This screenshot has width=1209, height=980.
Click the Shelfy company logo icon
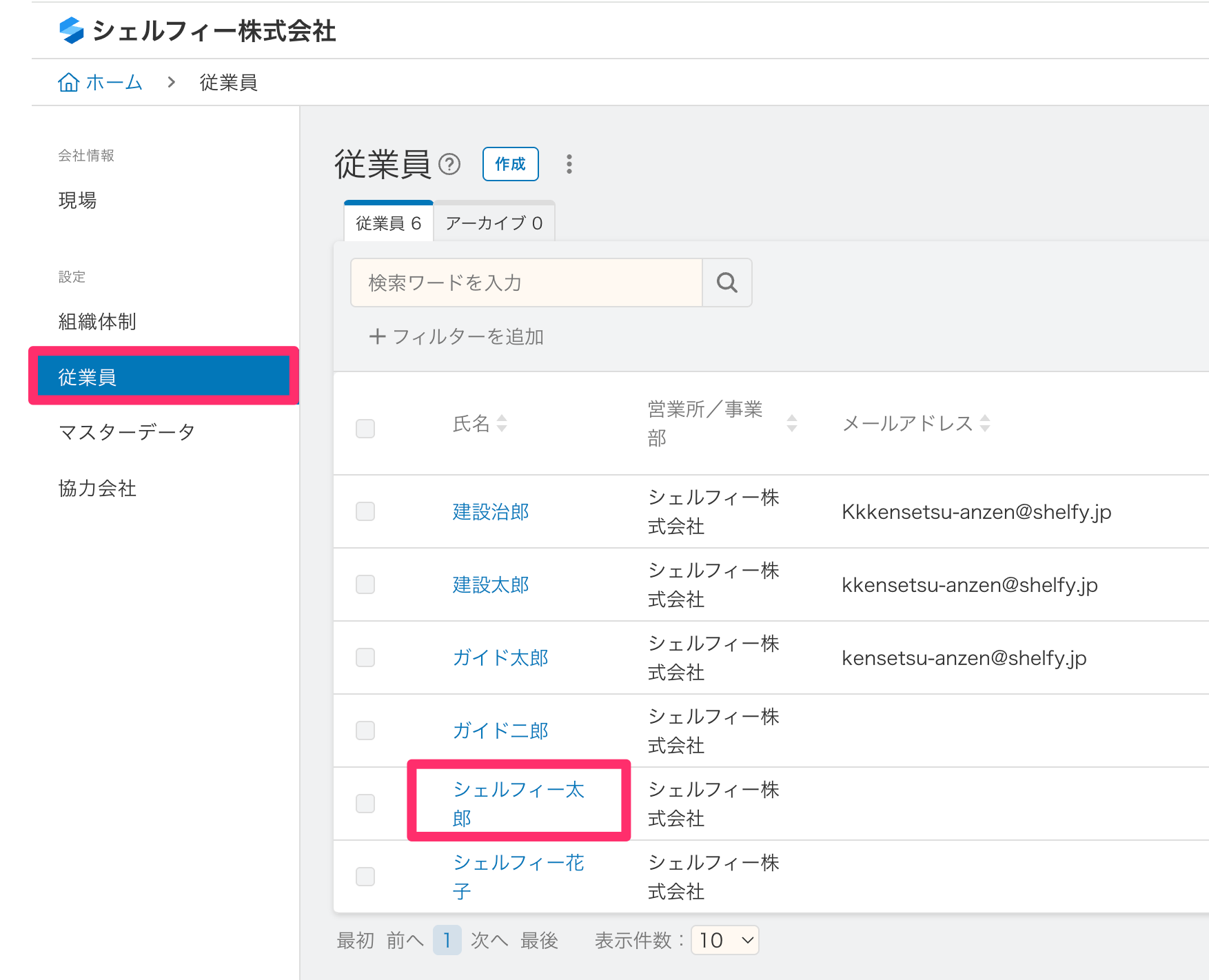click(x=72, y=30)
